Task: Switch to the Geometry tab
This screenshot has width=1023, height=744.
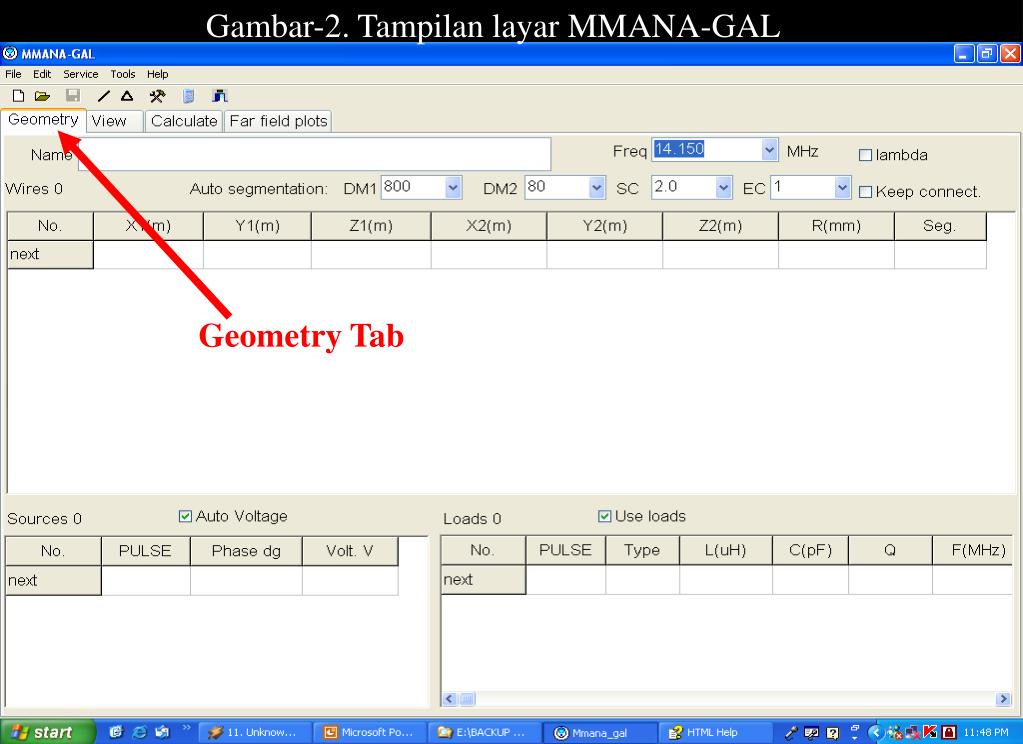Action: pos(43,119)
